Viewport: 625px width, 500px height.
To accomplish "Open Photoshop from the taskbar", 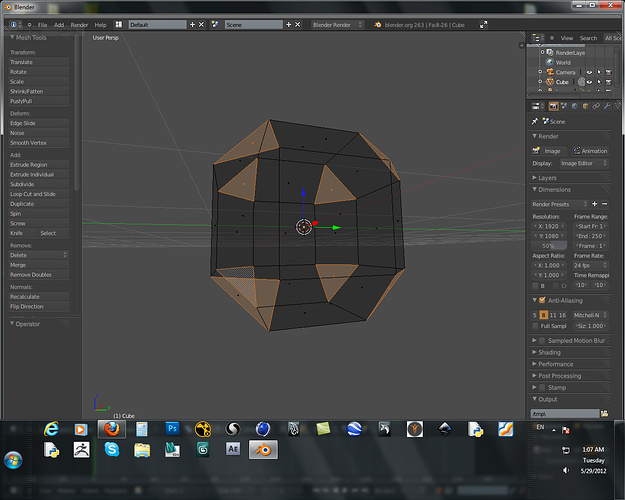I will coord(173,429).
